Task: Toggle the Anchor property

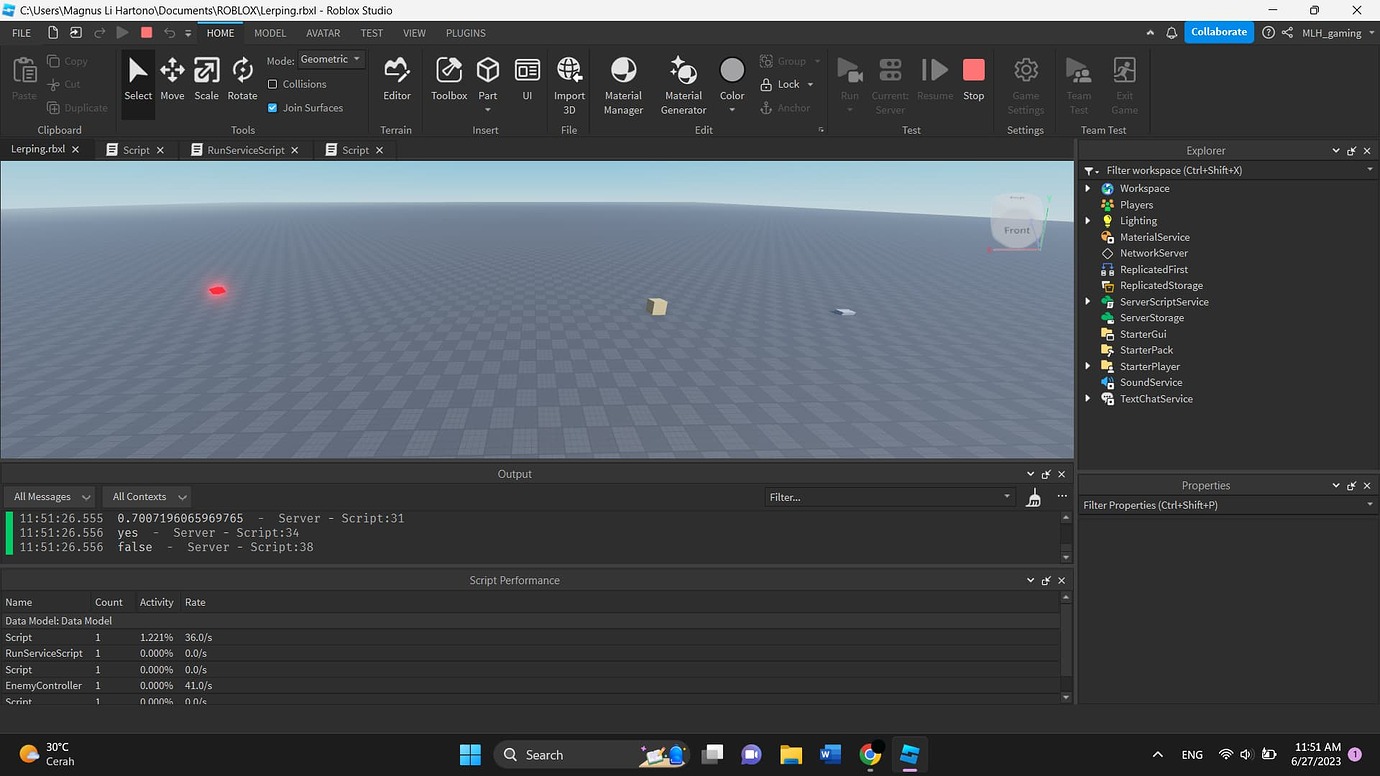Action: pyautogui.click(x=789, y=107)
